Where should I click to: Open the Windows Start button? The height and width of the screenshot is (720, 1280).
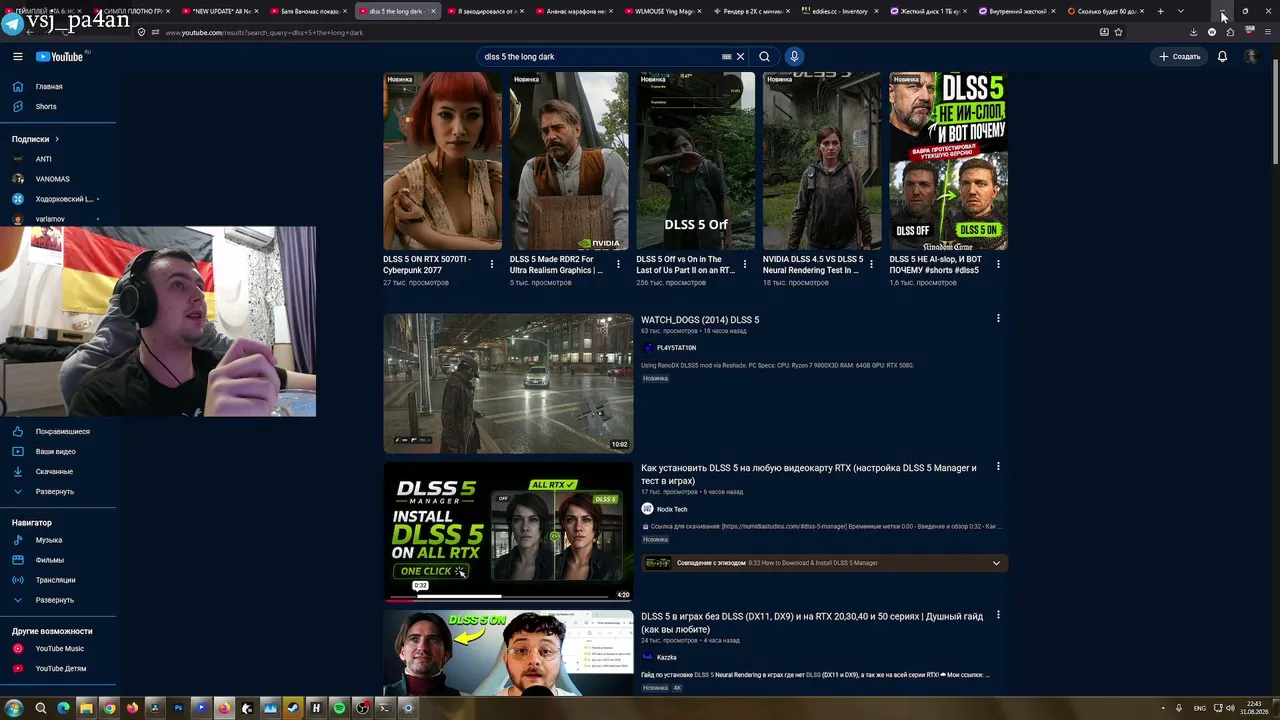point(14,708)
